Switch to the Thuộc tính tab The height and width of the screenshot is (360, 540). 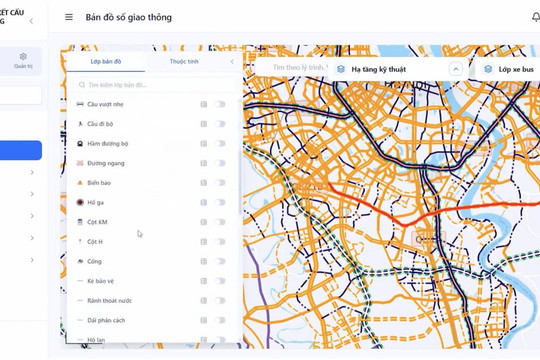coord(184,62)
